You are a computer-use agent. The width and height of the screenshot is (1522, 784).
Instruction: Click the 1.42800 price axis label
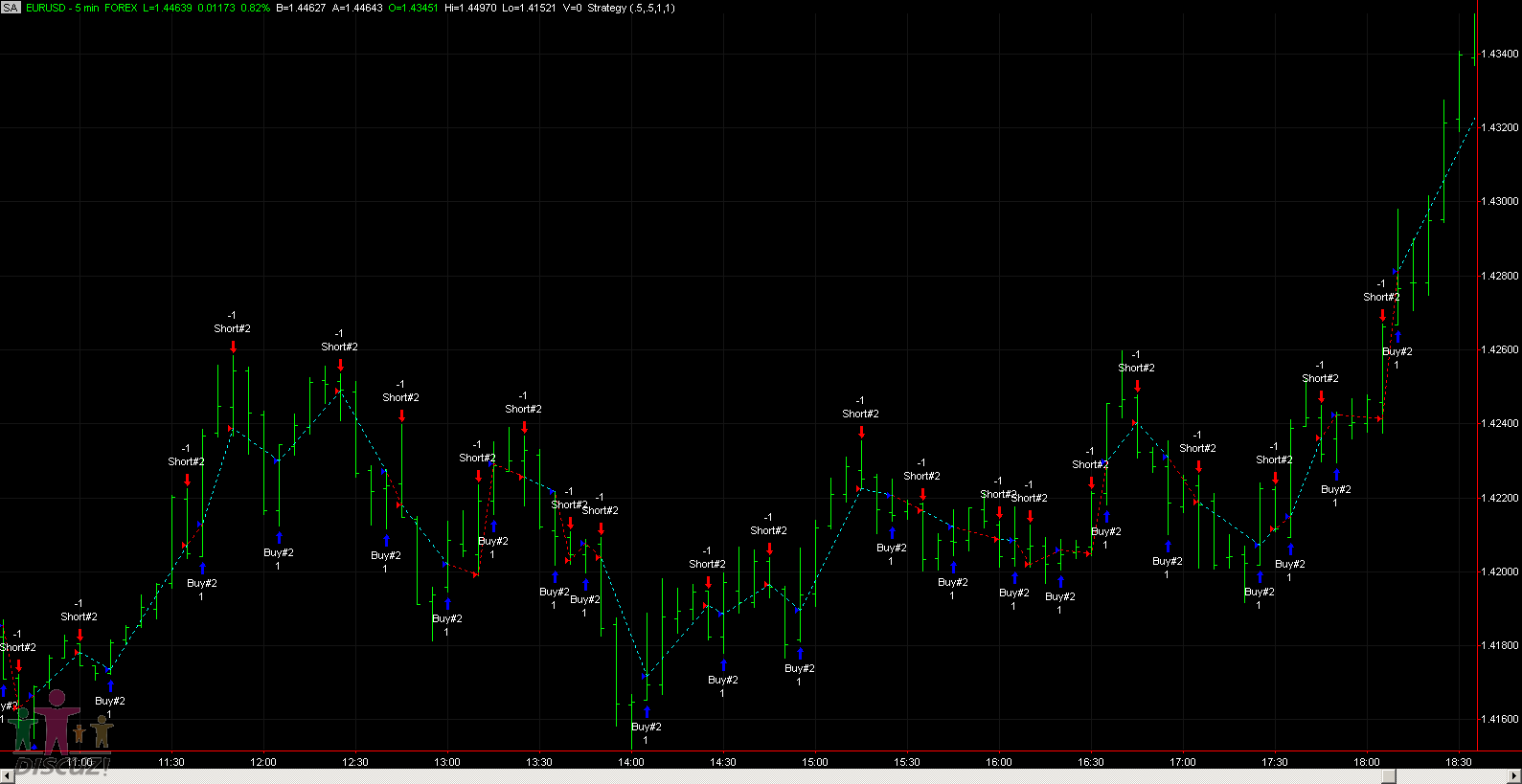1500,276
